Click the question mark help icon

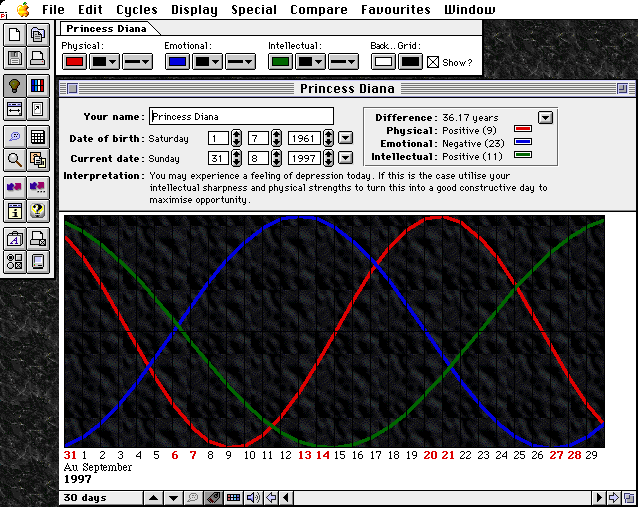[38, 211]
